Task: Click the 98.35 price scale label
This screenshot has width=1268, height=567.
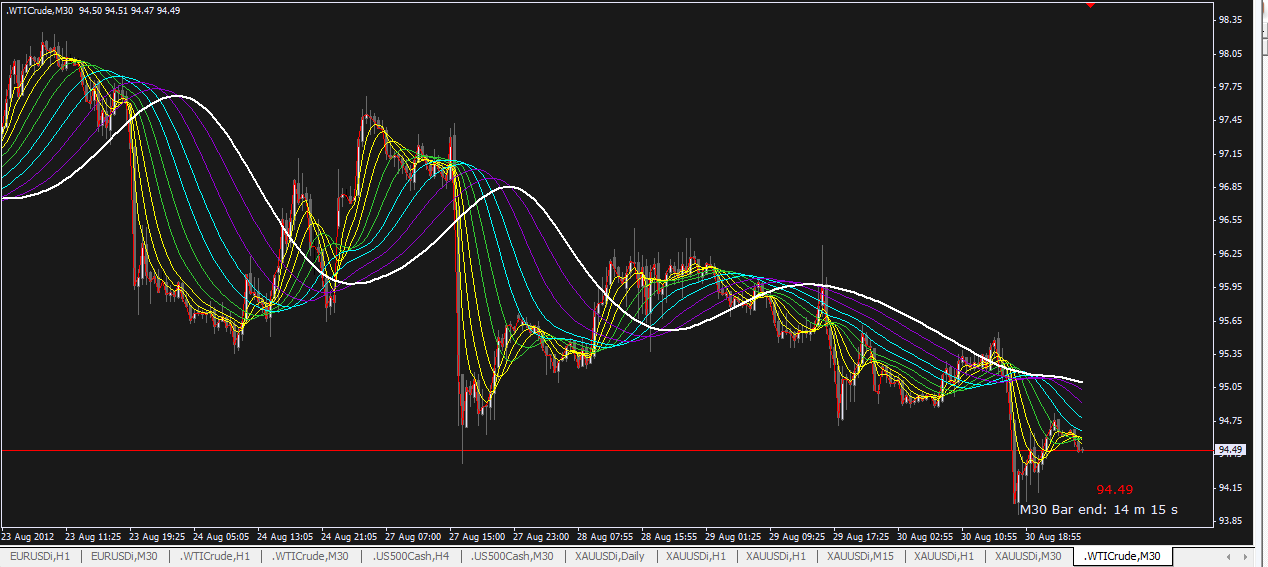Action: [x=1230, y=20]
